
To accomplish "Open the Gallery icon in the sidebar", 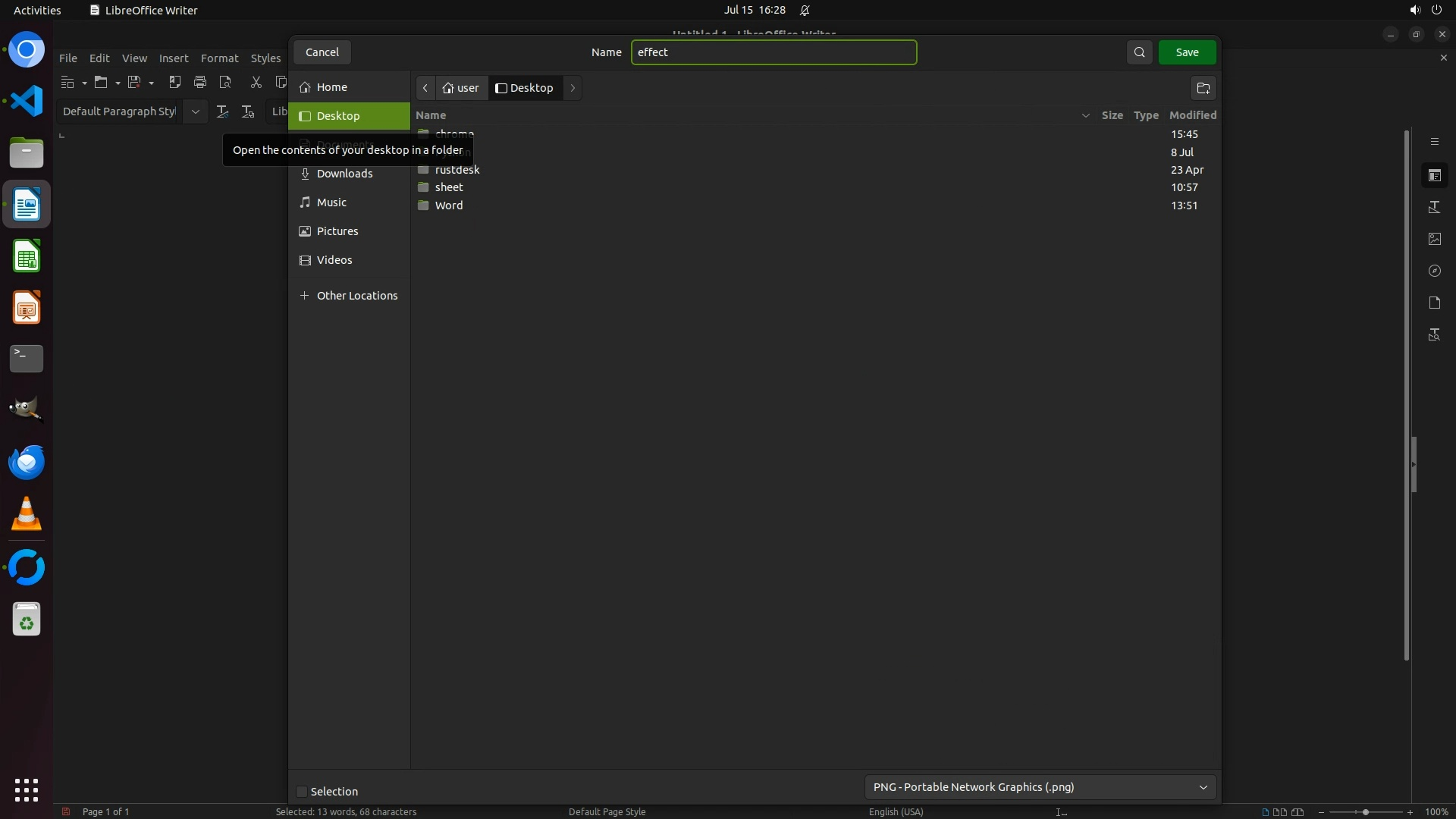I will coord(1434,239).
